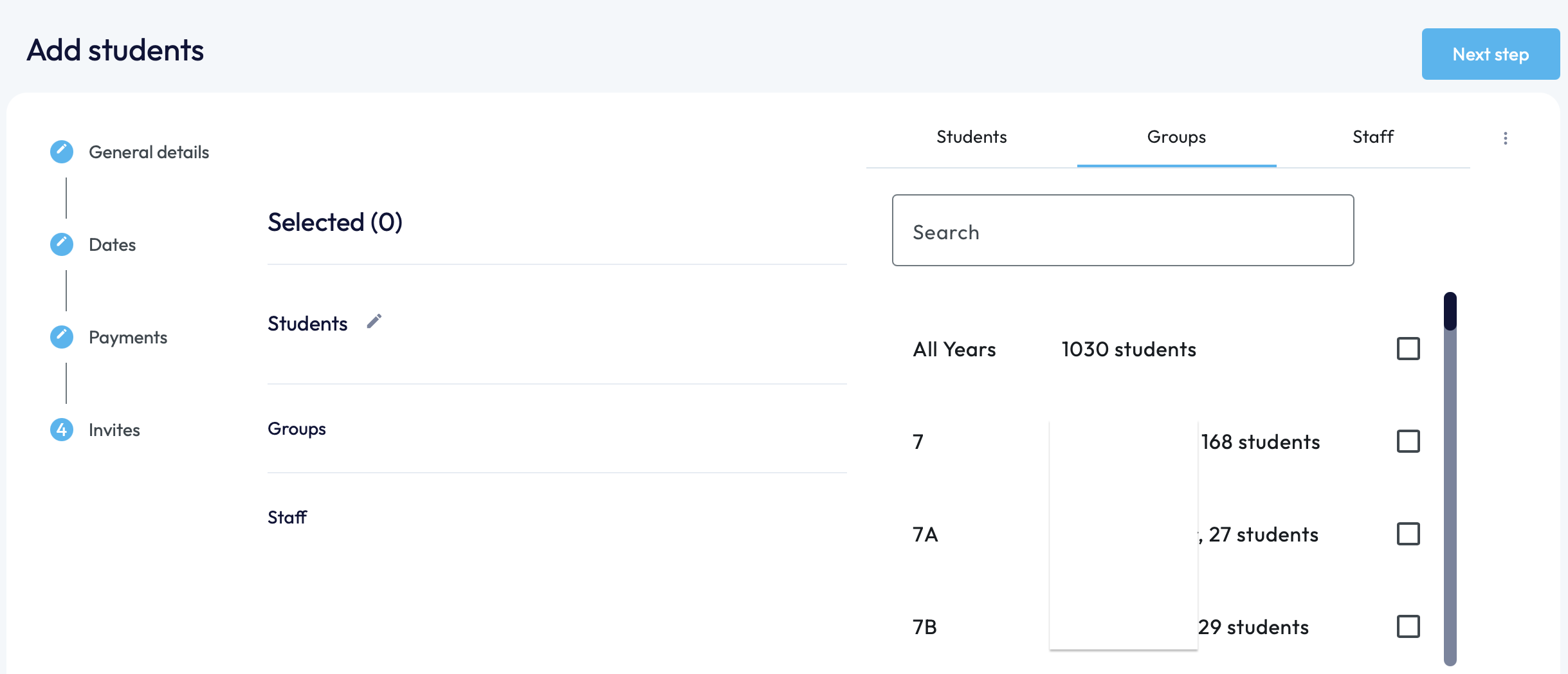The image size is (1568, 674).
Task: Open the Groups tab
Action: click(x=1176, y=137)
